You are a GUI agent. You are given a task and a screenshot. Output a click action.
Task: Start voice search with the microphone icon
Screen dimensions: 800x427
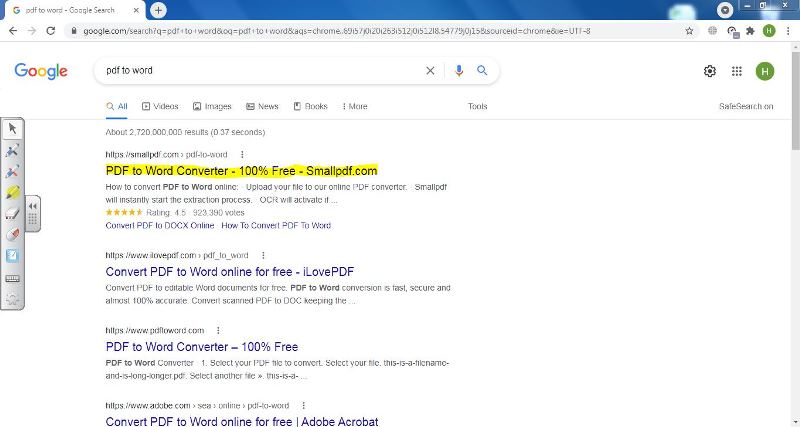[x=459, y=71]
